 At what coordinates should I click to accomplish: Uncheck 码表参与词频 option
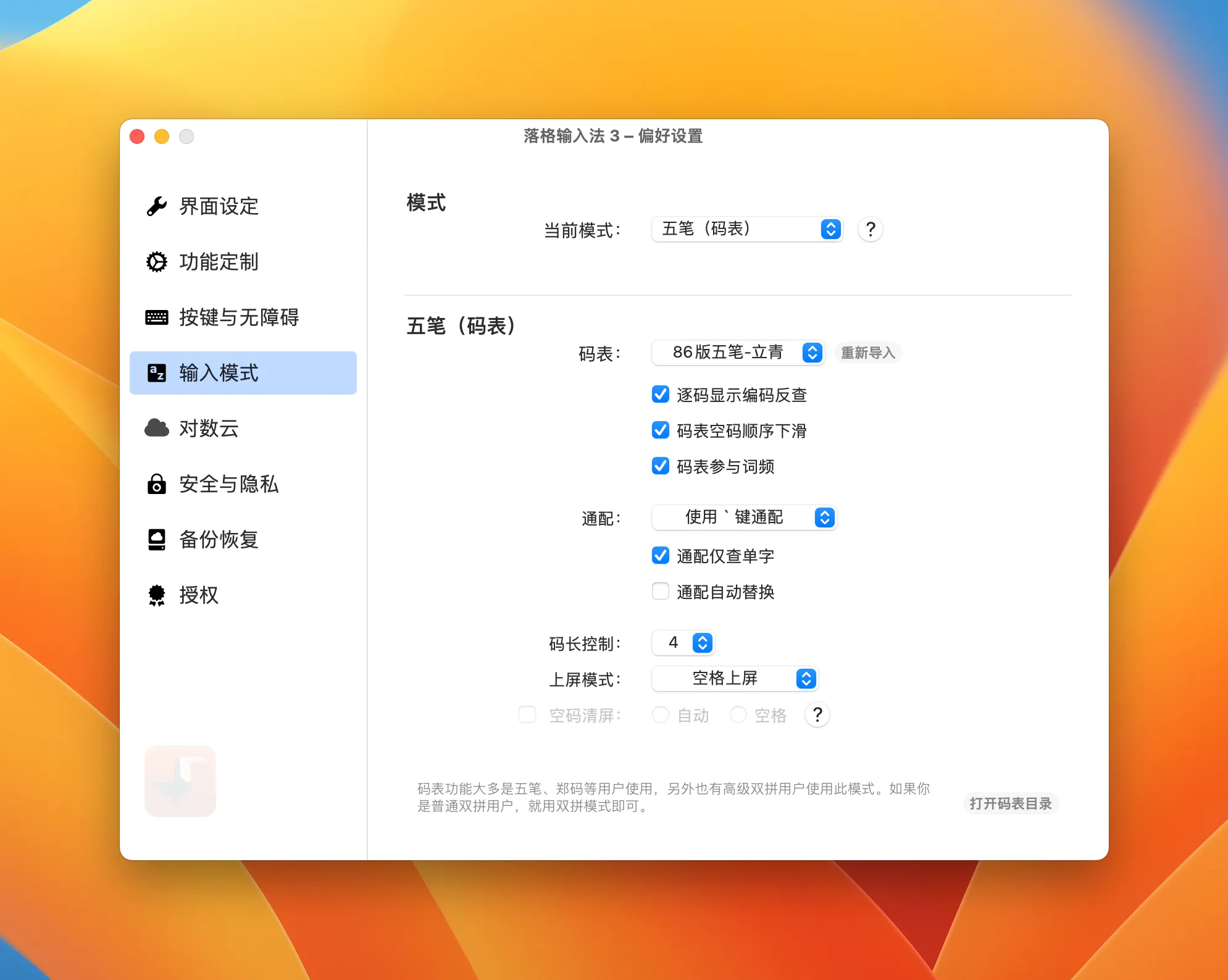[x=661, y=467]
